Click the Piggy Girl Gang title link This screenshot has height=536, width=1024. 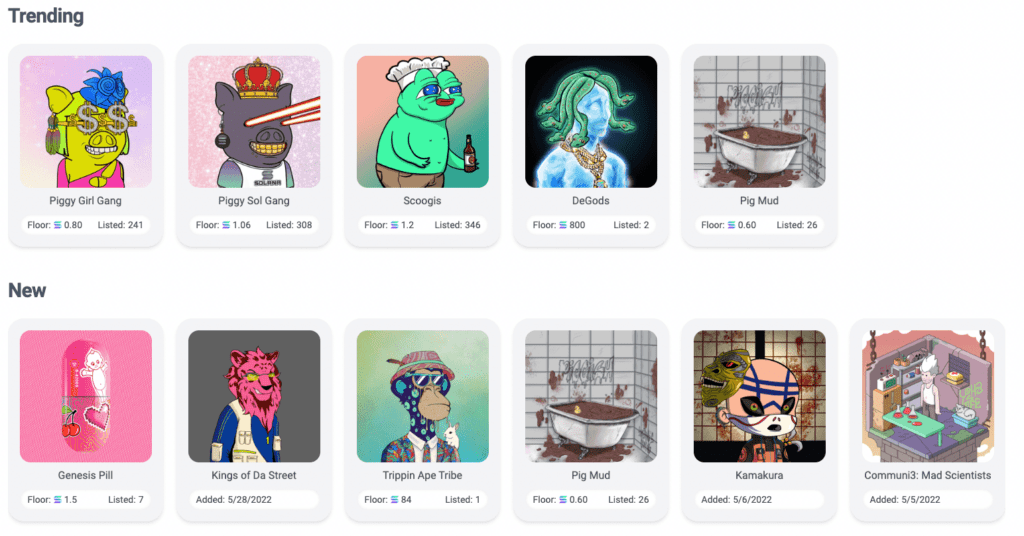pos(86,200)
